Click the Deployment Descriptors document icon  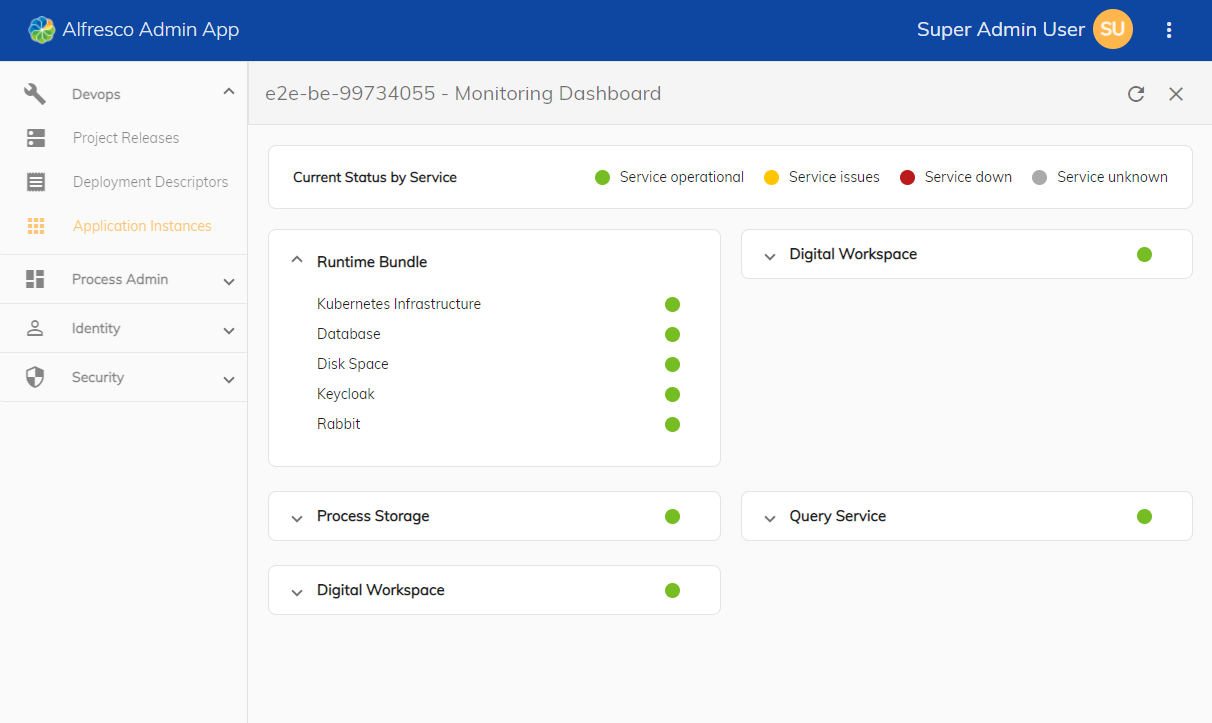coord(37,181)
